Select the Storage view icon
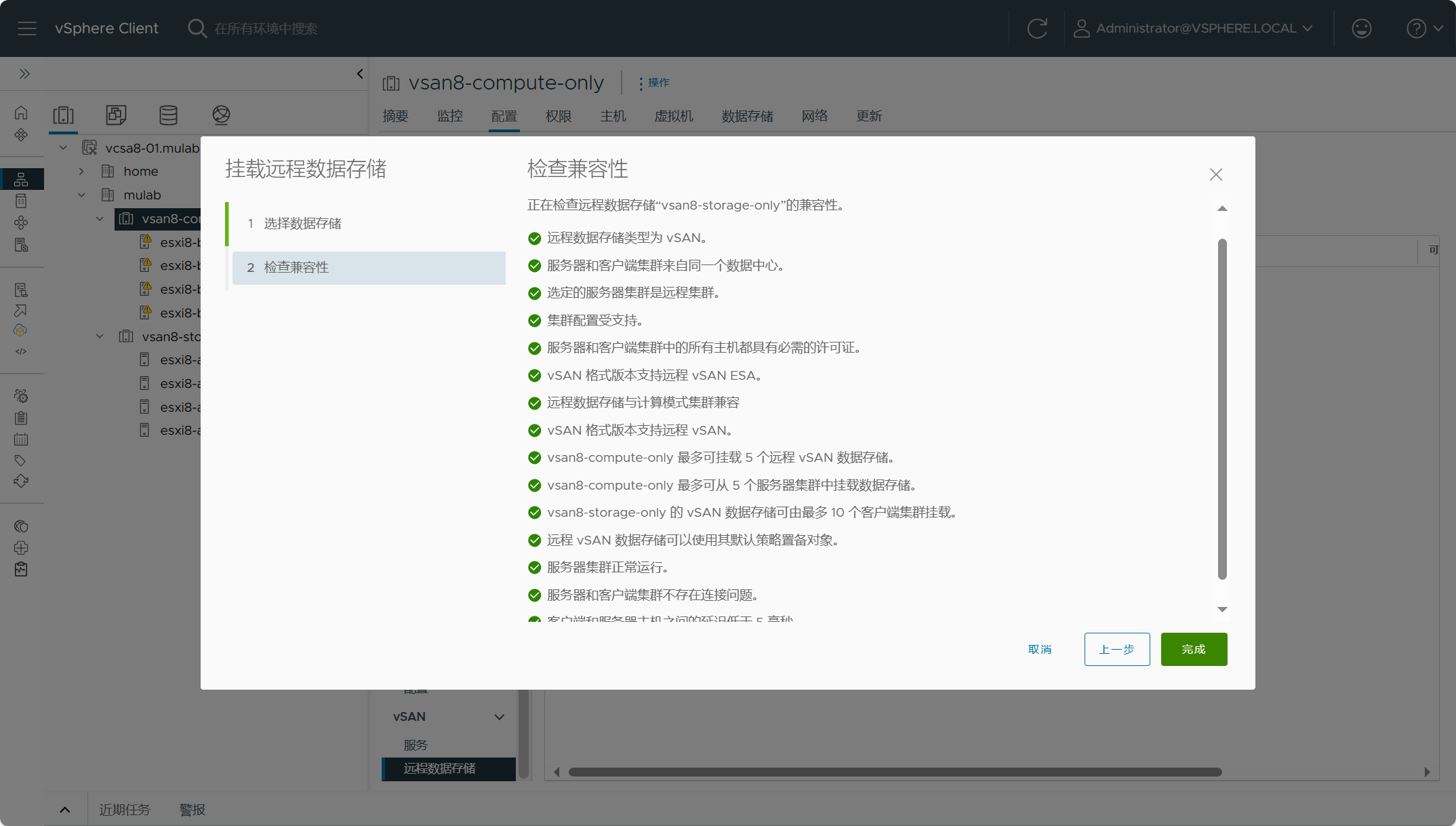Viewport: 1456px width, 826px height. [x=168, y=115]
